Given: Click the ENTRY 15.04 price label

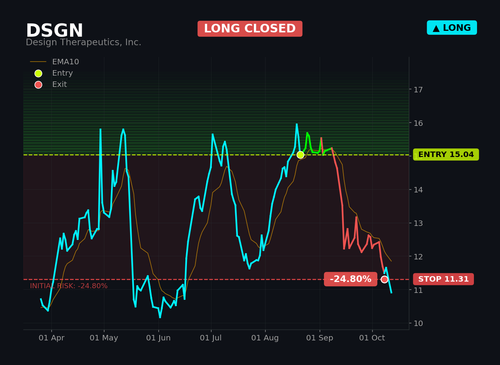Looking at the screenshot, I should point(446,155).
